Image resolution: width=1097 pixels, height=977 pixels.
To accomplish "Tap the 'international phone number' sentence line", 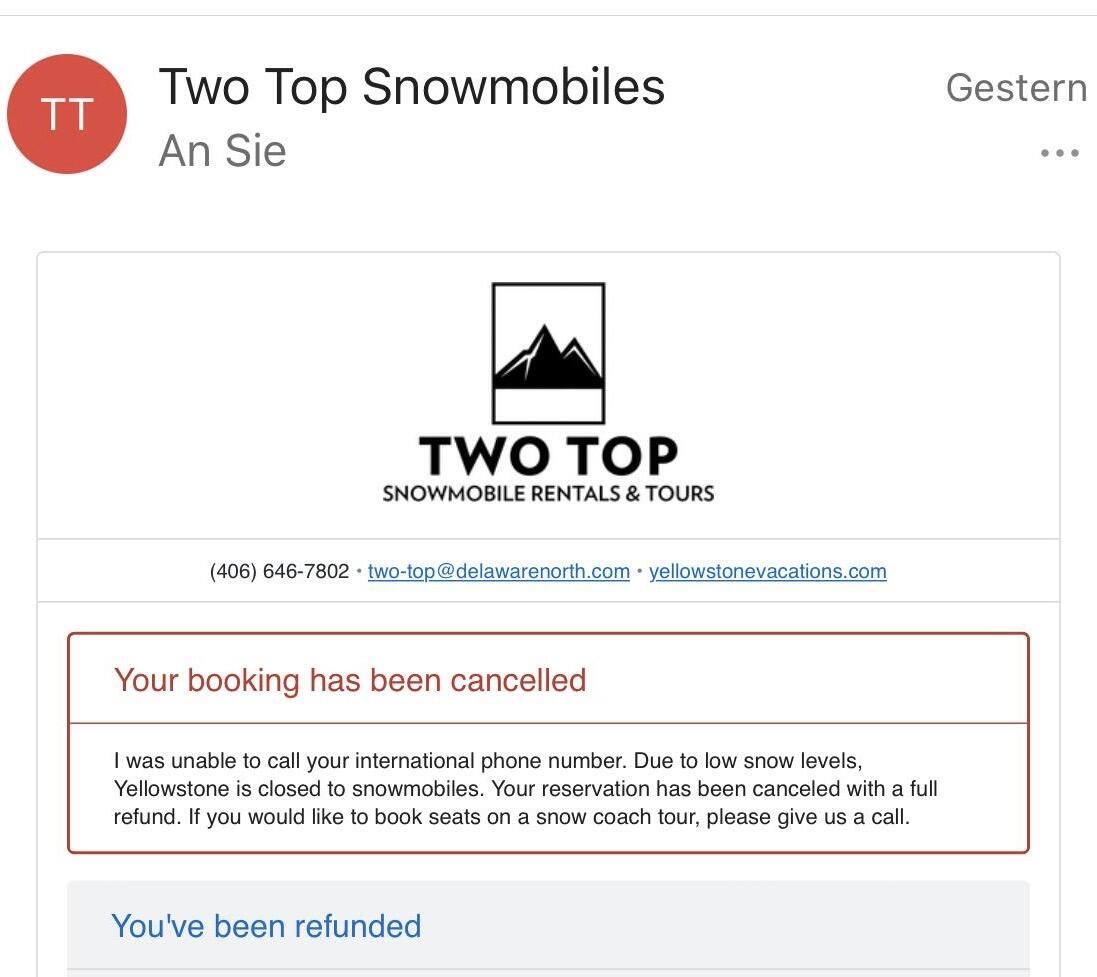I will (x=488, y=761).
